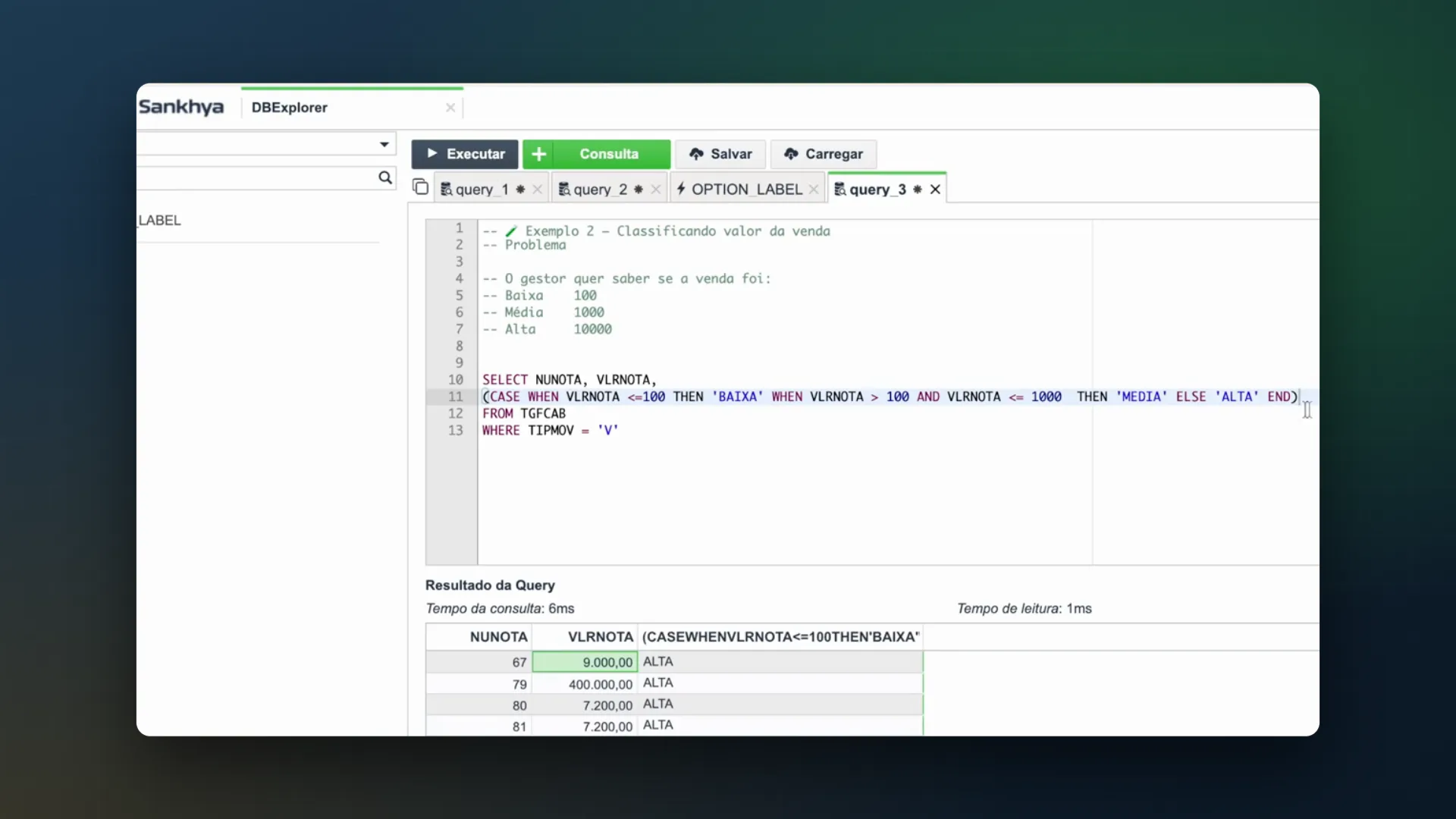
Task: Close the query_2 tab
Action: click(656, 190)
